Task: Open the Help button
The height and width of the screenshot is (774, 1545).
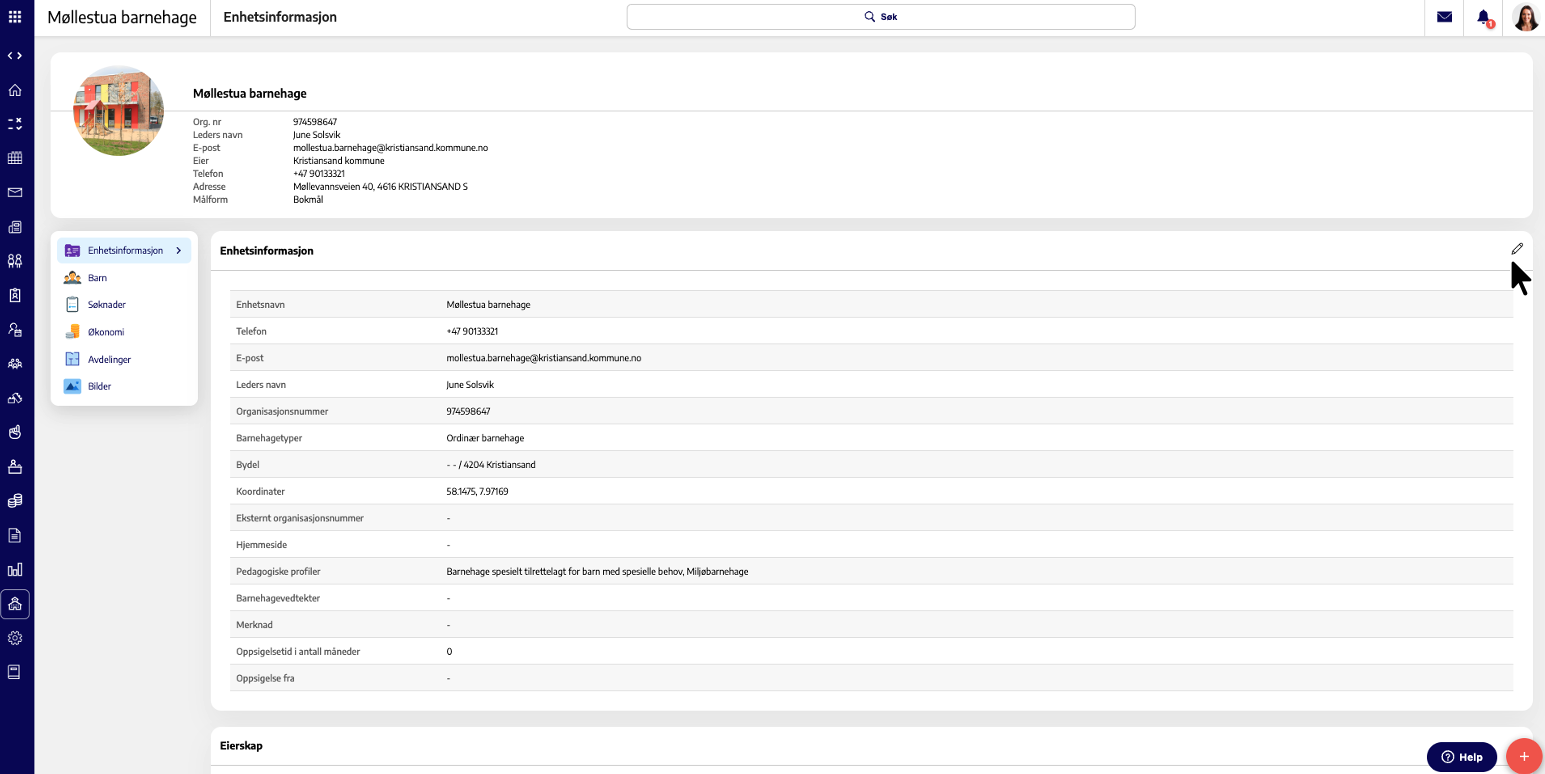Action: (x=1462, y=757)
